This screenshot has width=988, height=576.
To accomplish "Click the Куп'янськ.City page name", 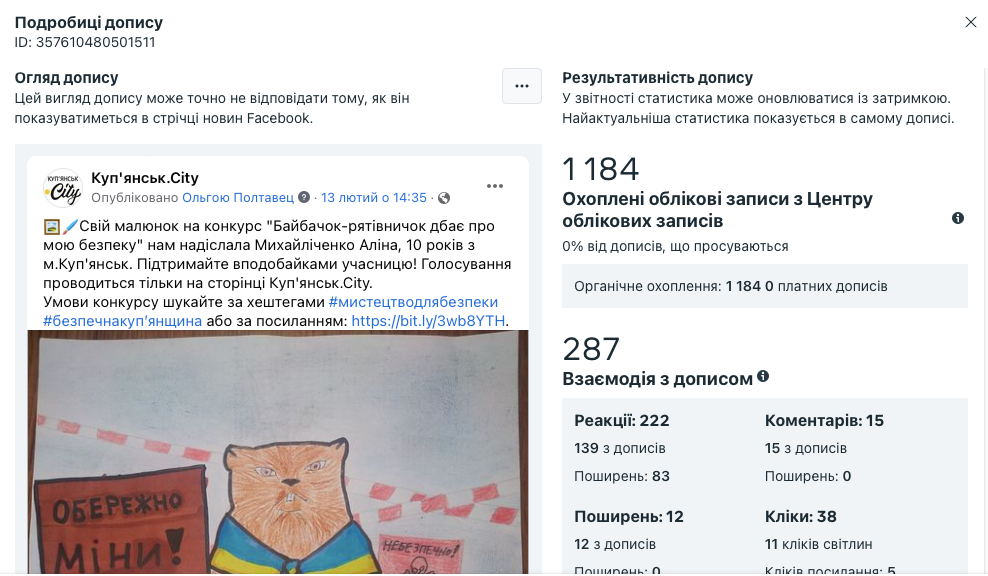I will coord(145,178).
